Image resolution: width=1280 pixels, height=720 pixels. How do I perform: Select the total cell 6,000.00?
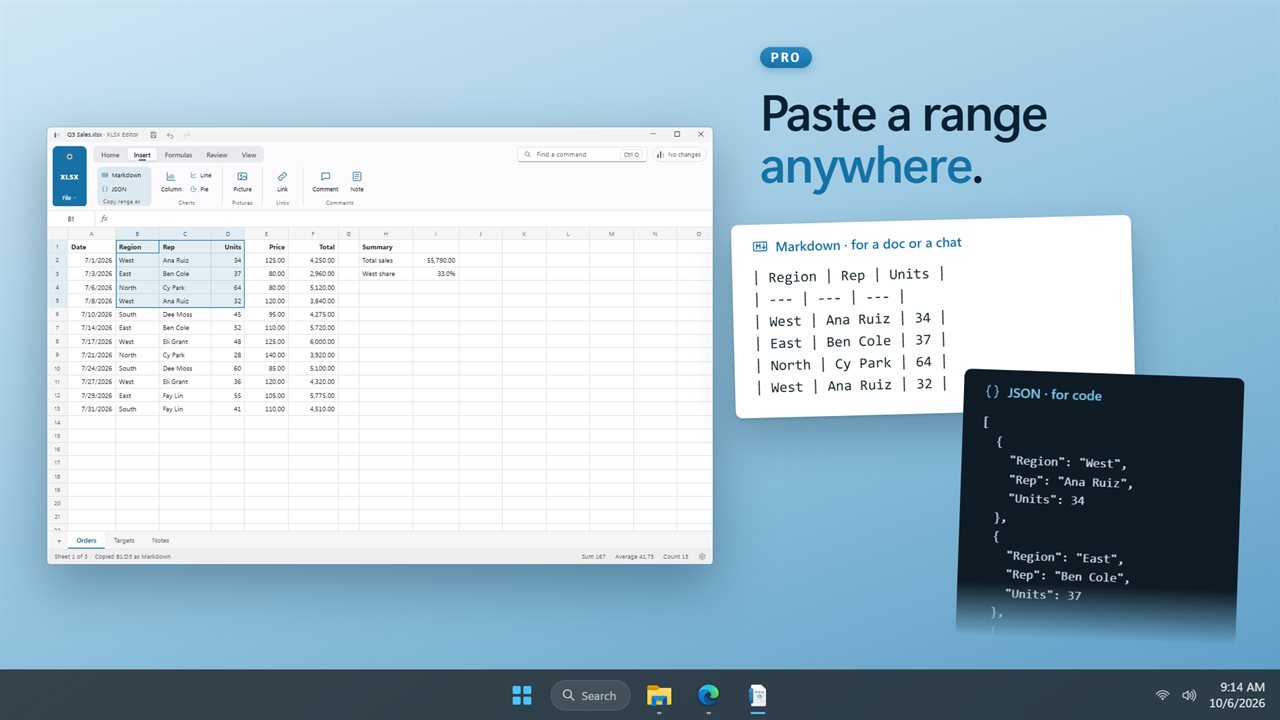(x=313, y=341)
